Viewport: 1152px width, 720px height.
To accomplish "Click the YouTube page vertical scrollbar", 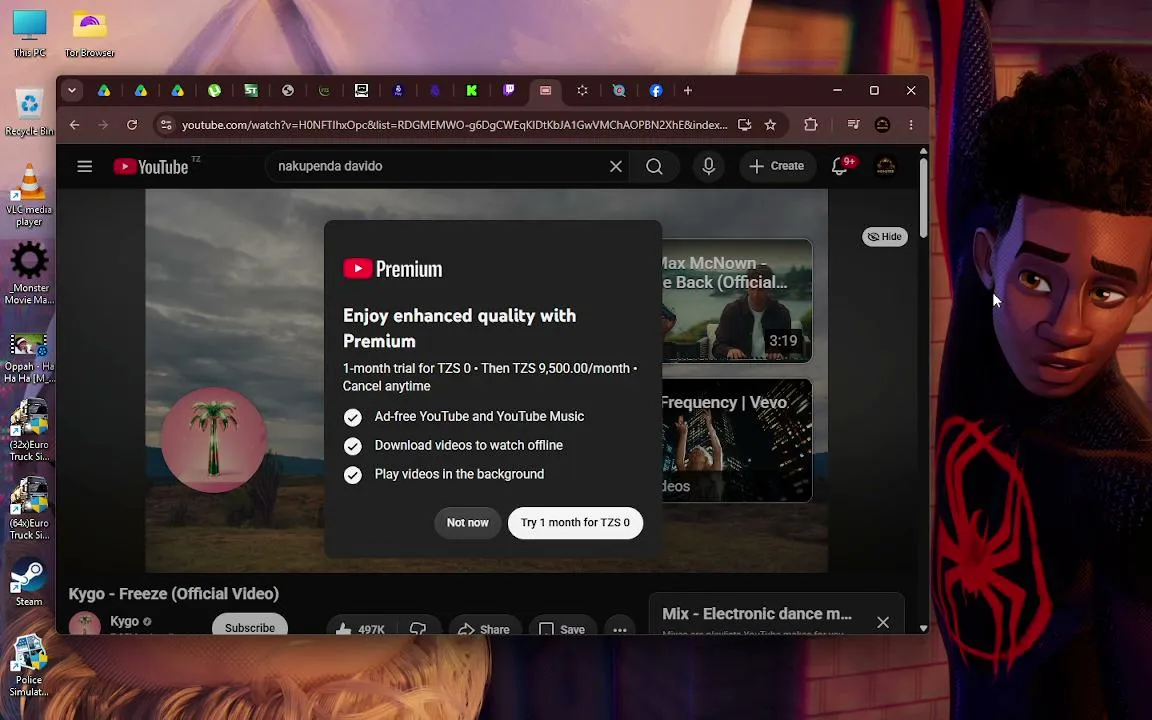I will pos(924,198).
